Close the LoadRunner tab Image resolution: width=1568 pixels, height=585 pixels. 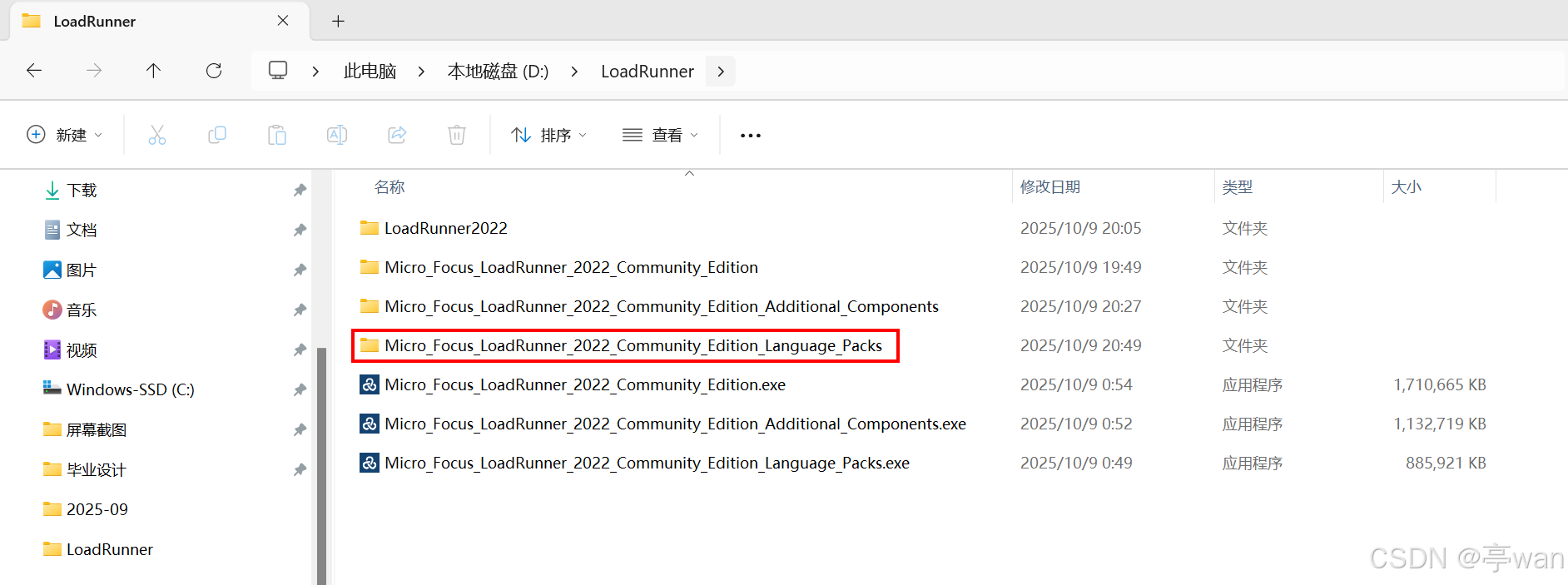pyautogui.click(x=283, y=21)
